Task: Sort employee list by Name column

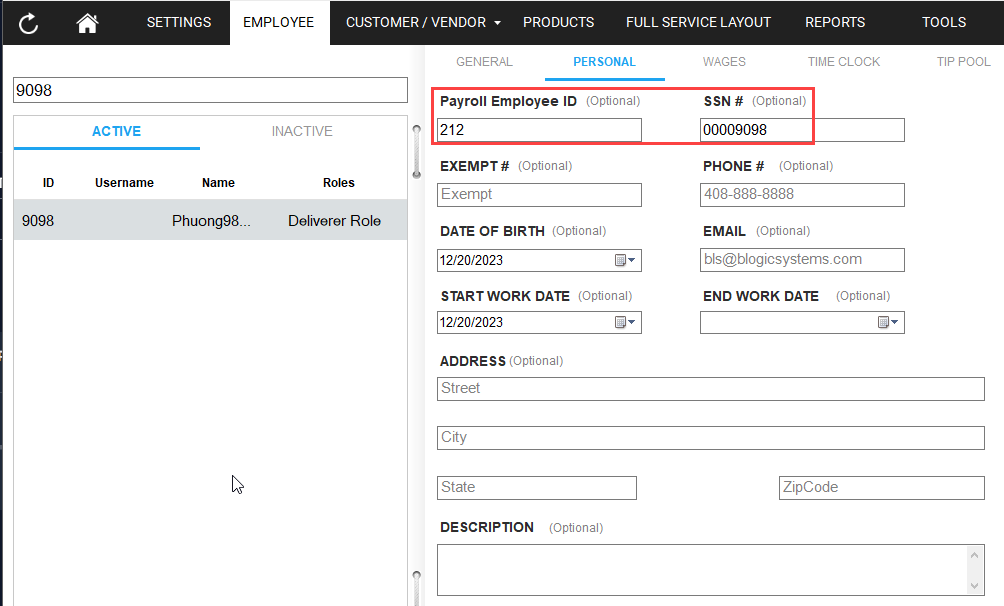Action: [x=218, y=183]
